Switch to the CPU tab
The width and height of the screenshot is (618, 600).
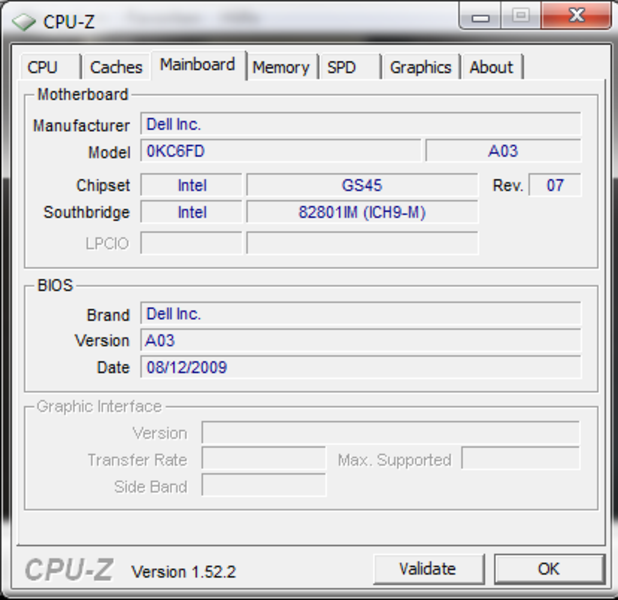[50, 67]
